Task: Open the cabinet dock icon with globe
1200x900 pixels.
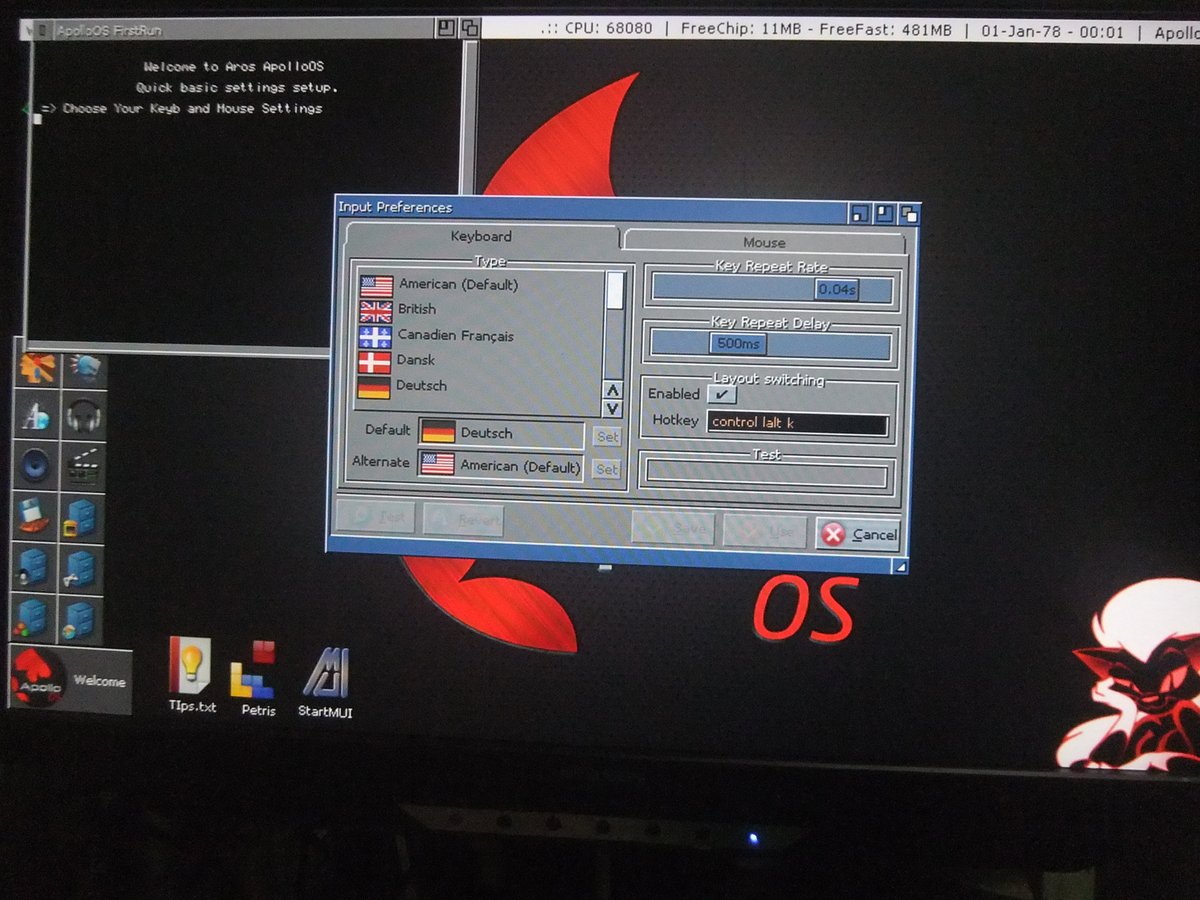Action: [79, 618]
